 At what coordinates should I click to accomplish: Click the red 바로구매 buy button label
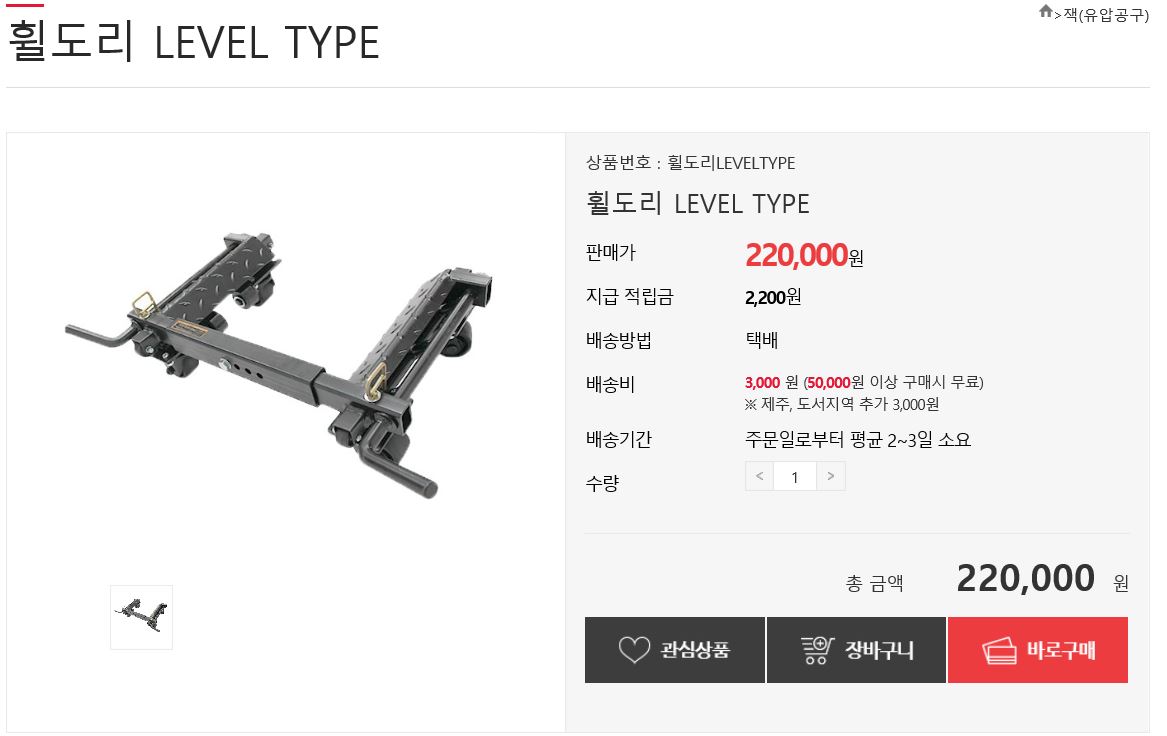pos(1061,650)
